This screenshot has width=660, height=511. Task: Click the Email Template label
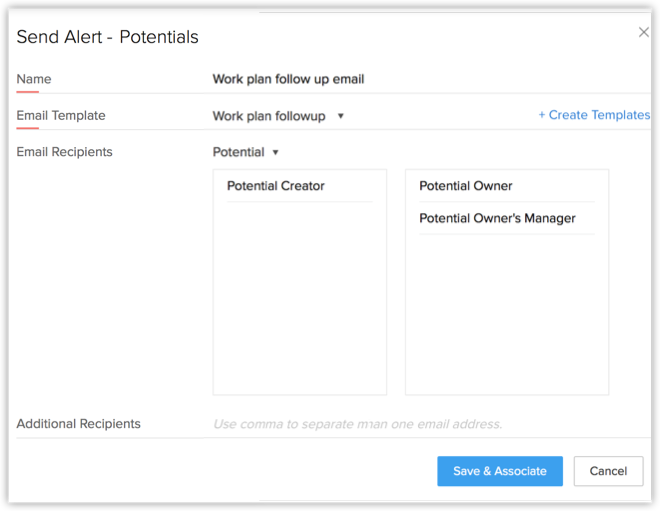[61, 115]
